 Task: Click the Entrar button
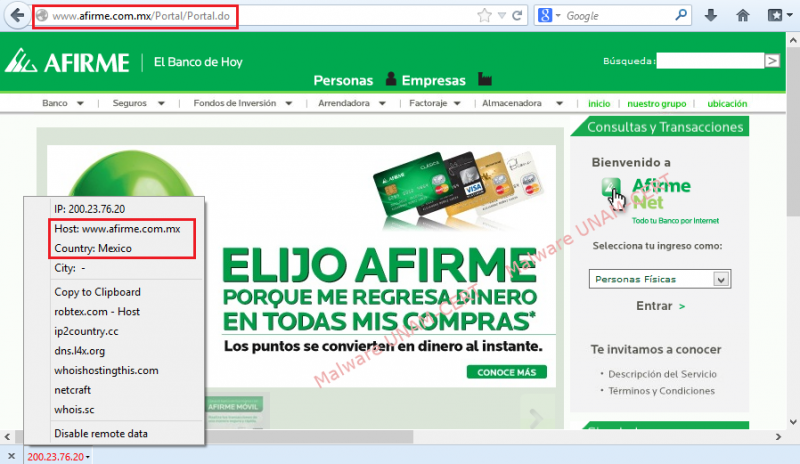tap(660, 306)
